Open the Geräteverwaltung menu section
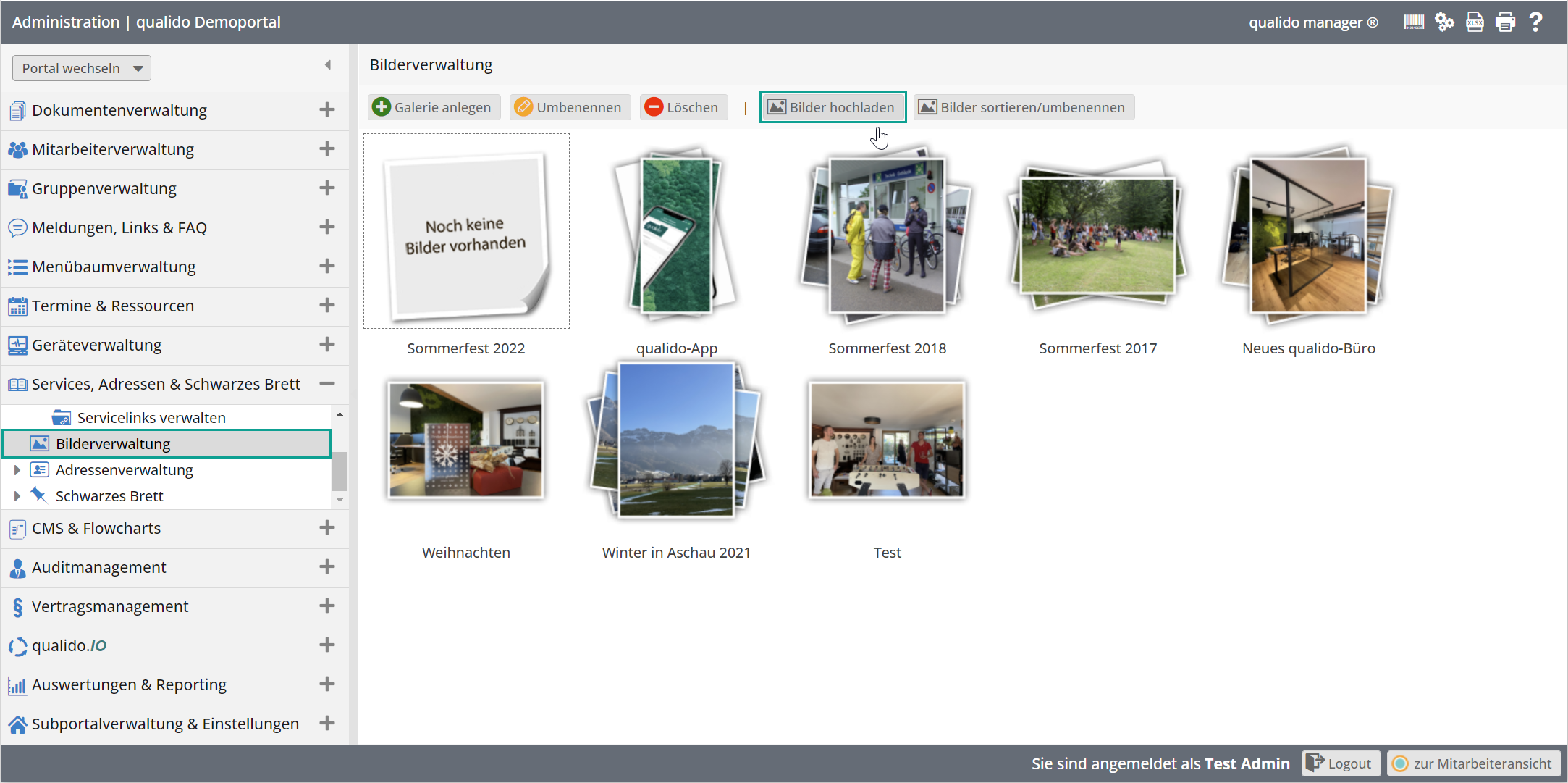The height and width of the screenshot is (783, 1568). tap(175, 346)
